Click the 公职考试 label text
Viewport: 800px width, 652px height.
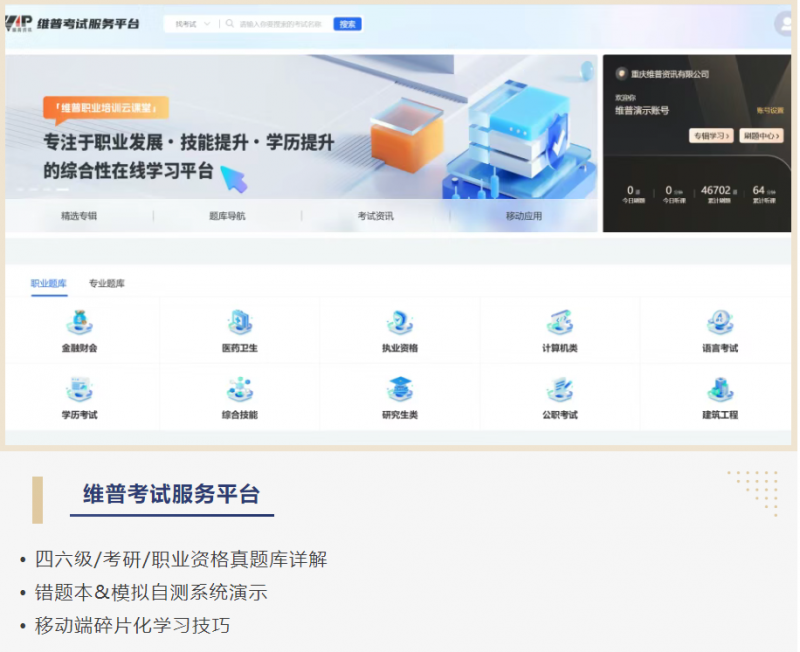(x=560, y=415)
